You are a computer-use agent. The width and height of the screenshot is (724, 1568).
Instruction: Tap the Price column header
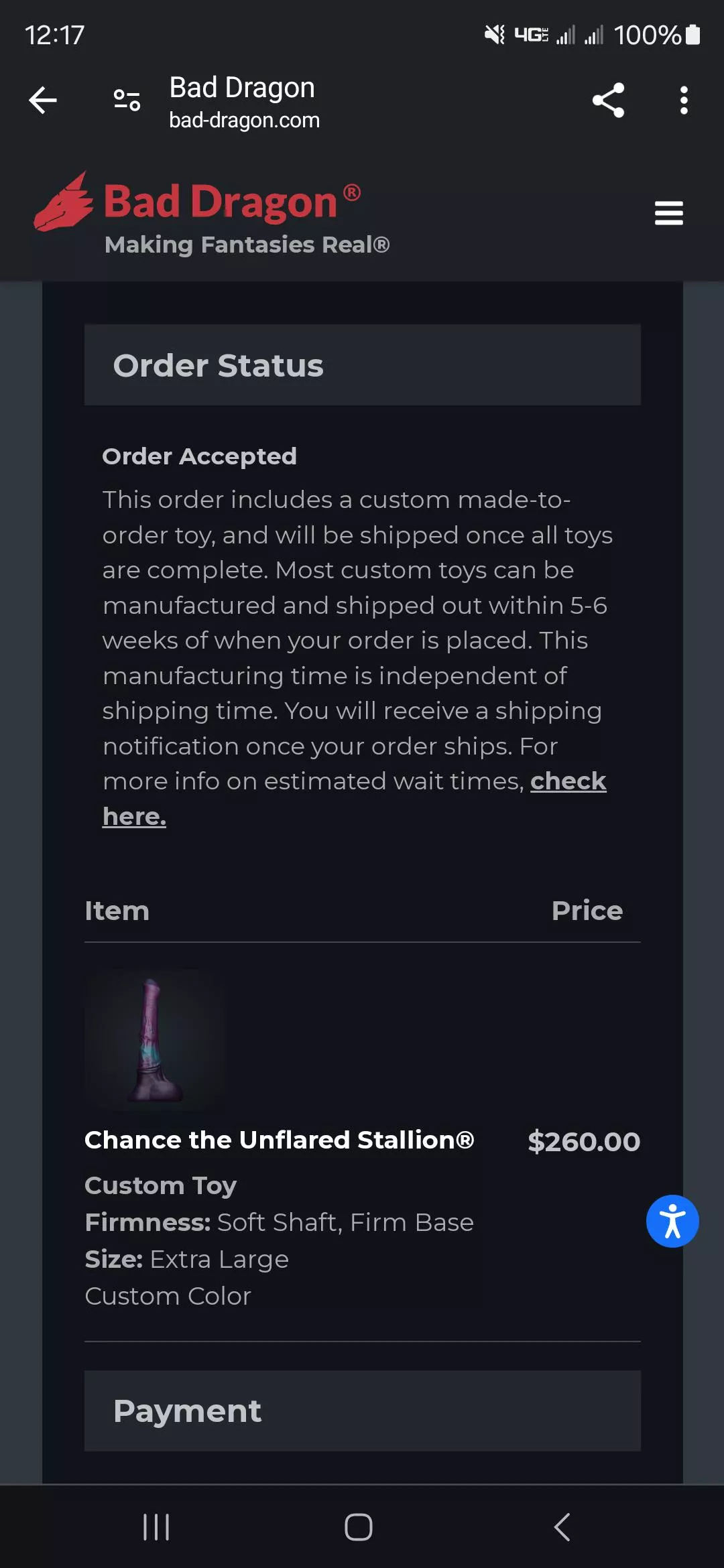(587, 910)
